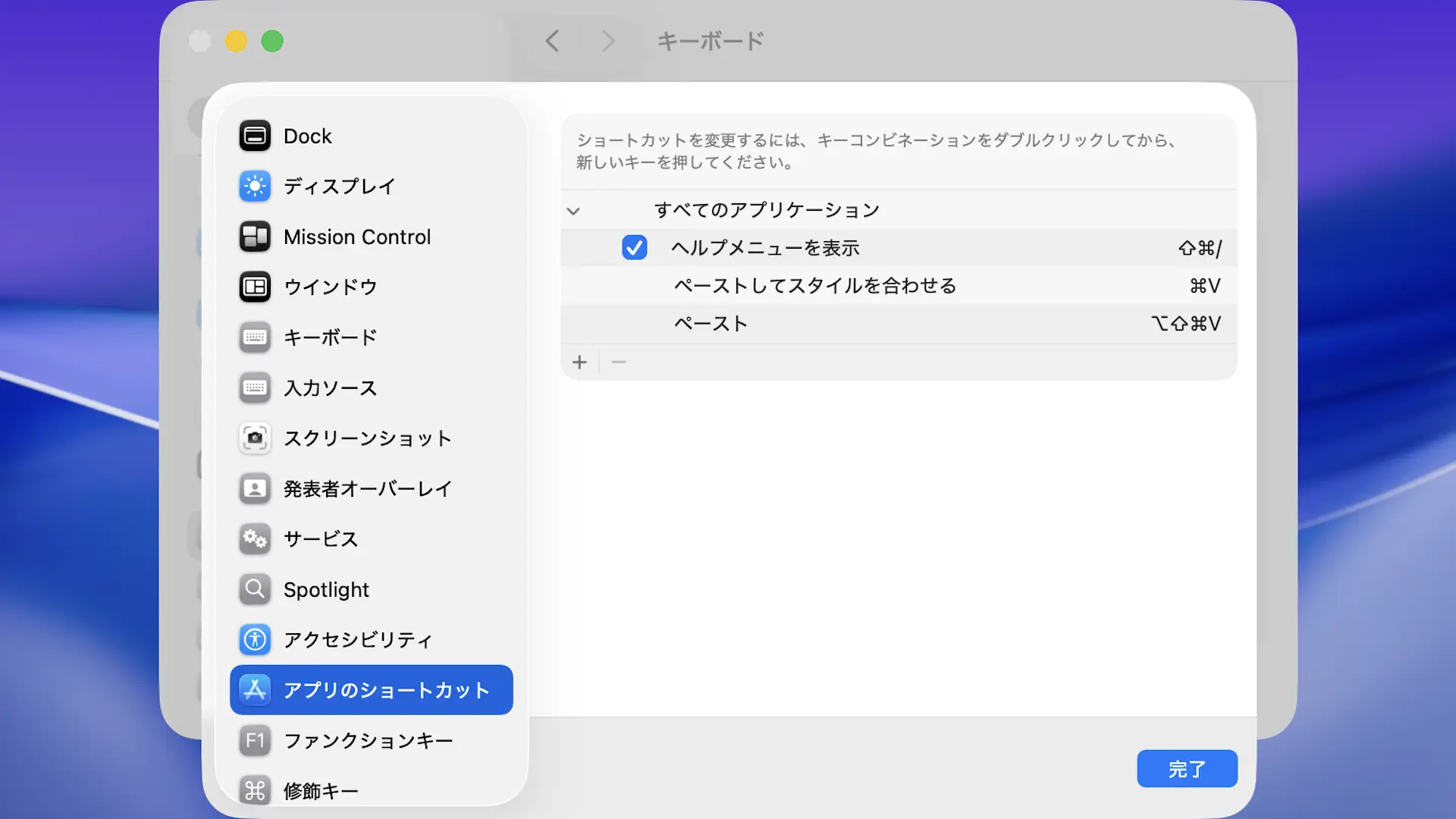Select ウインドウ category label
The height and width of the screenshot is (819, 1456).
click(x=331, y=287)
